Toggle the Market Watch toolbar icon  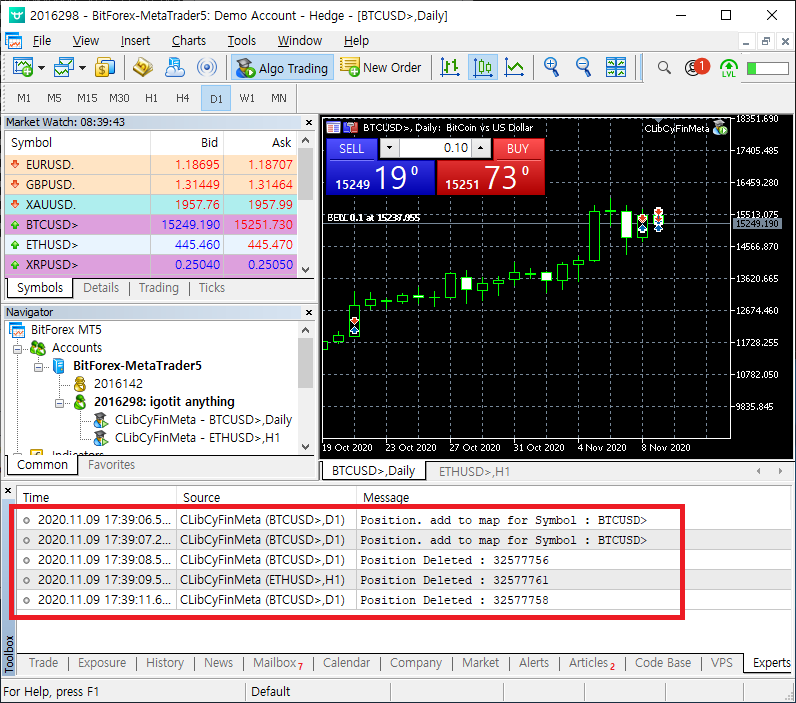105,68
